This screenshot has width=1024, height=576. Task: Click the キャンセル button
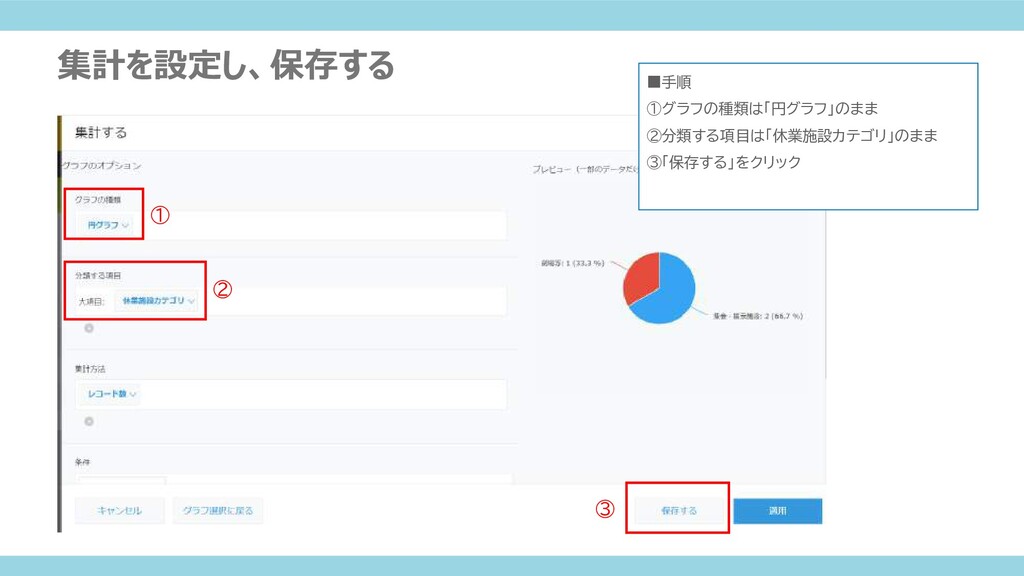click(x=120, y=511)
